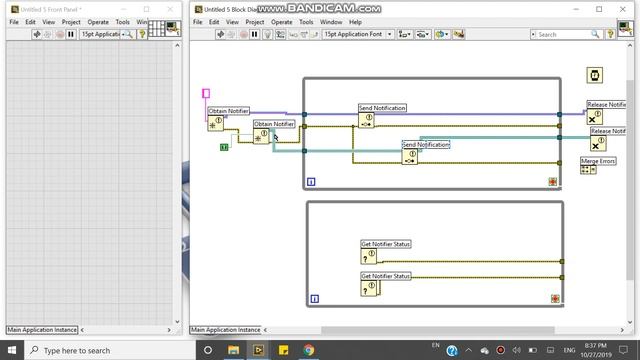The image size is (640, 360).
Task: Open Help menu in Block Diagram
Action: 355,22
